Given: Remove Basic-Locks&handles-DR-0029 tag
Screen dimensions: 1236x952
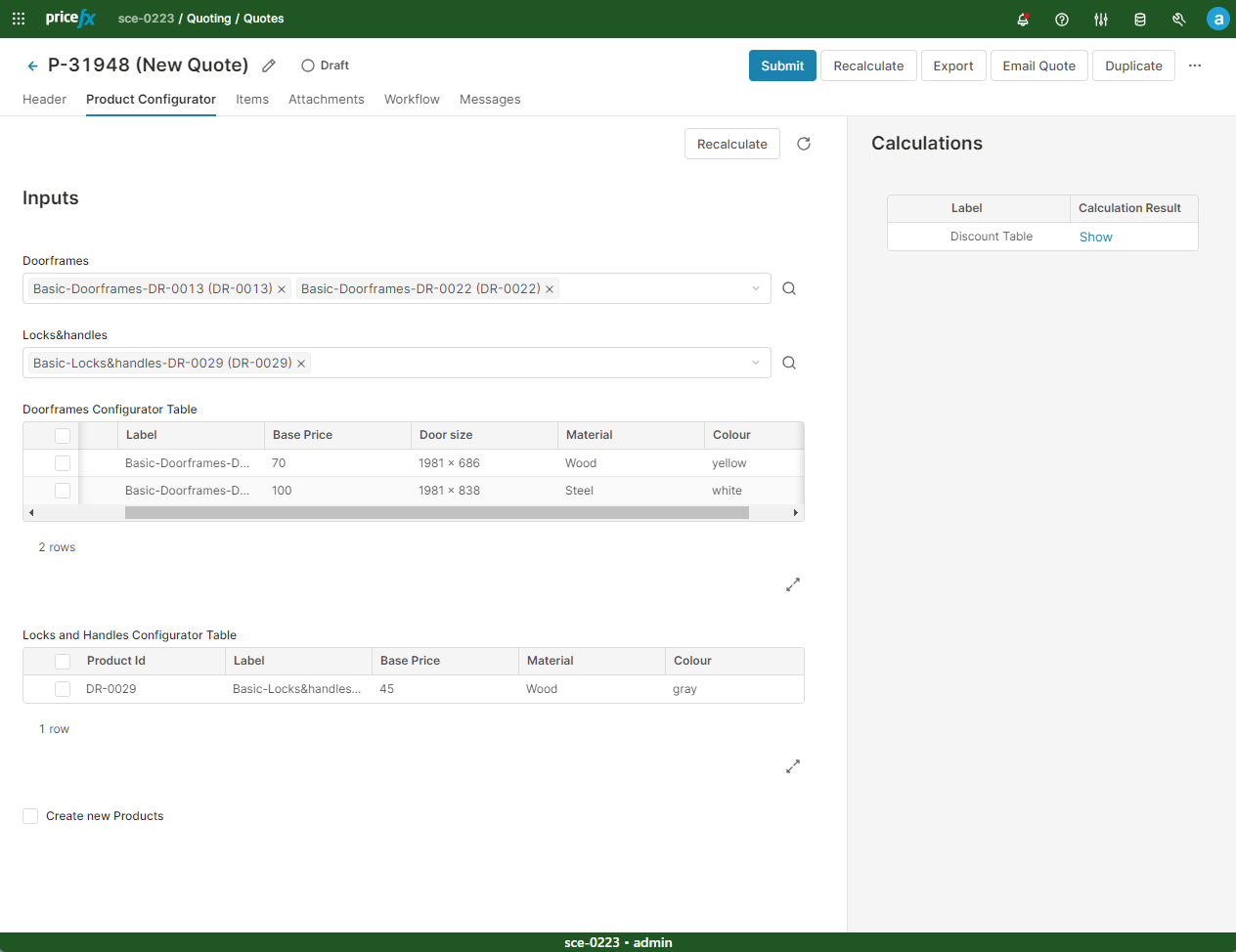Looking at the screenshot, I should pyautogui.click(x=301, y=364).
